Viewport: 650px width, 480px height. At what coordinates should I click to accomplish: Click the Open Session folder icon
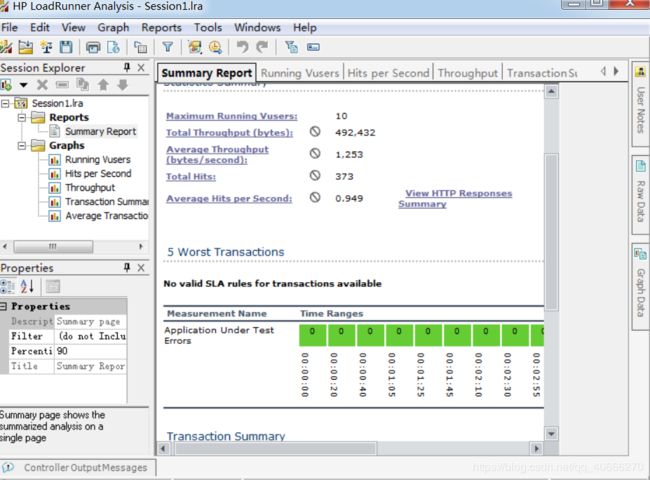click(x=26, y=47)
